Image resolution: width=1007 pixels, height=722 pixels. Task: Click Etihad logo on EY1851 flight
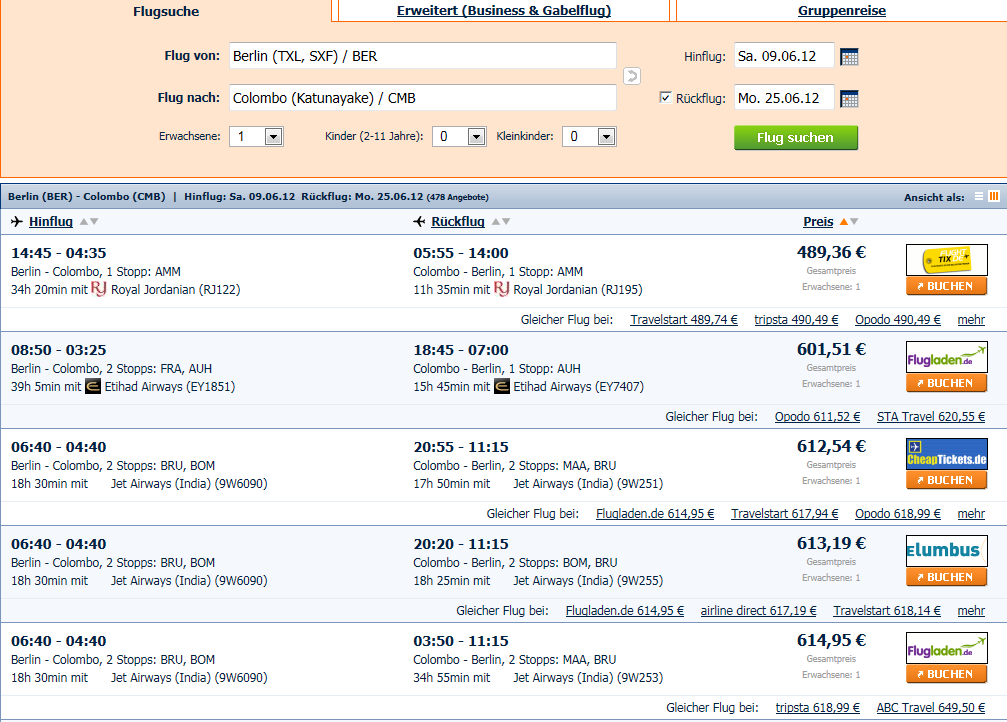point(92,386)
